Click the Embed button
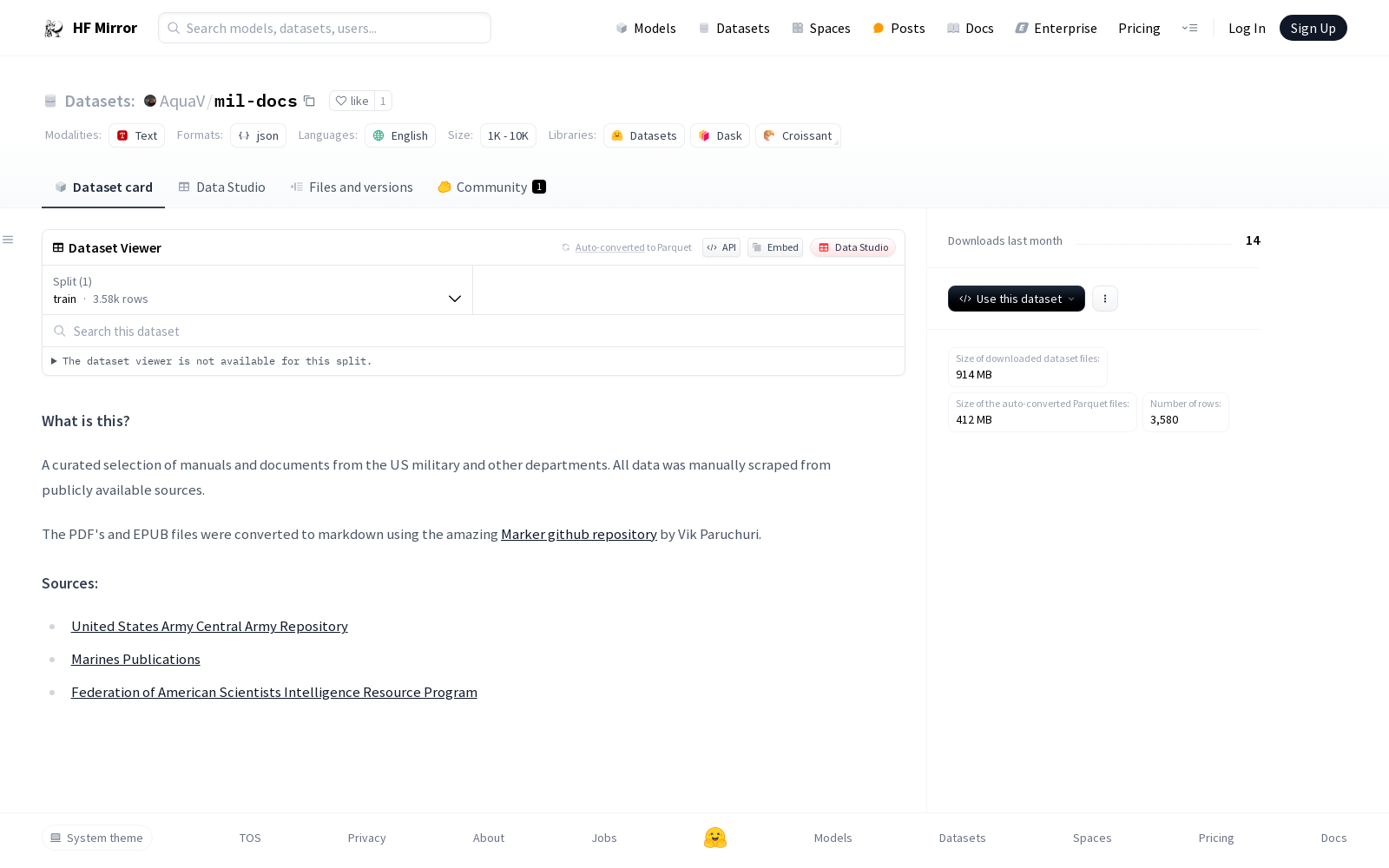Viewport: 1389px width, 868px height. [775, 247]
